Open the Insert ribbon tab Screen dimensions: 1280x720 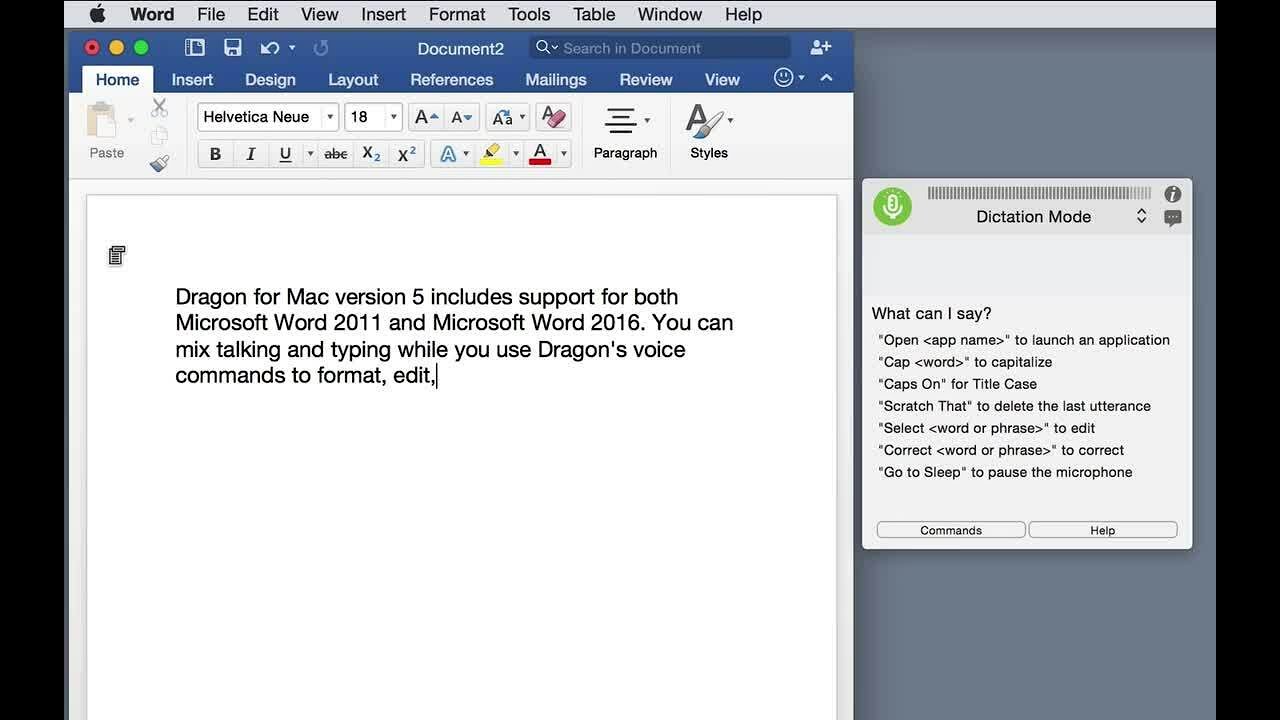point(192,79)
